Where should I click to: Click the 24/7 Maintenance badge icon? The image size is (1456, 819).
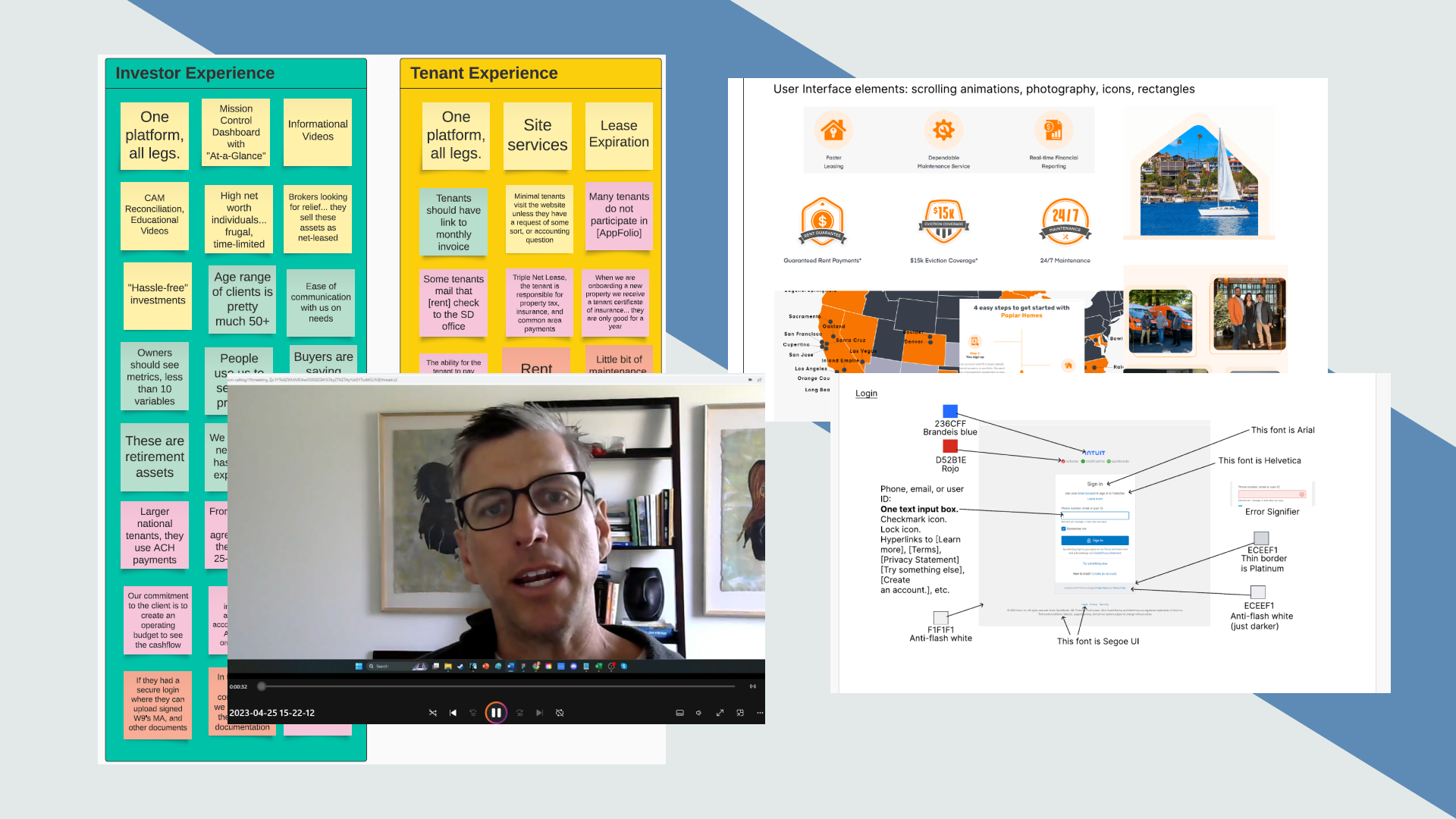[1065, 221]
